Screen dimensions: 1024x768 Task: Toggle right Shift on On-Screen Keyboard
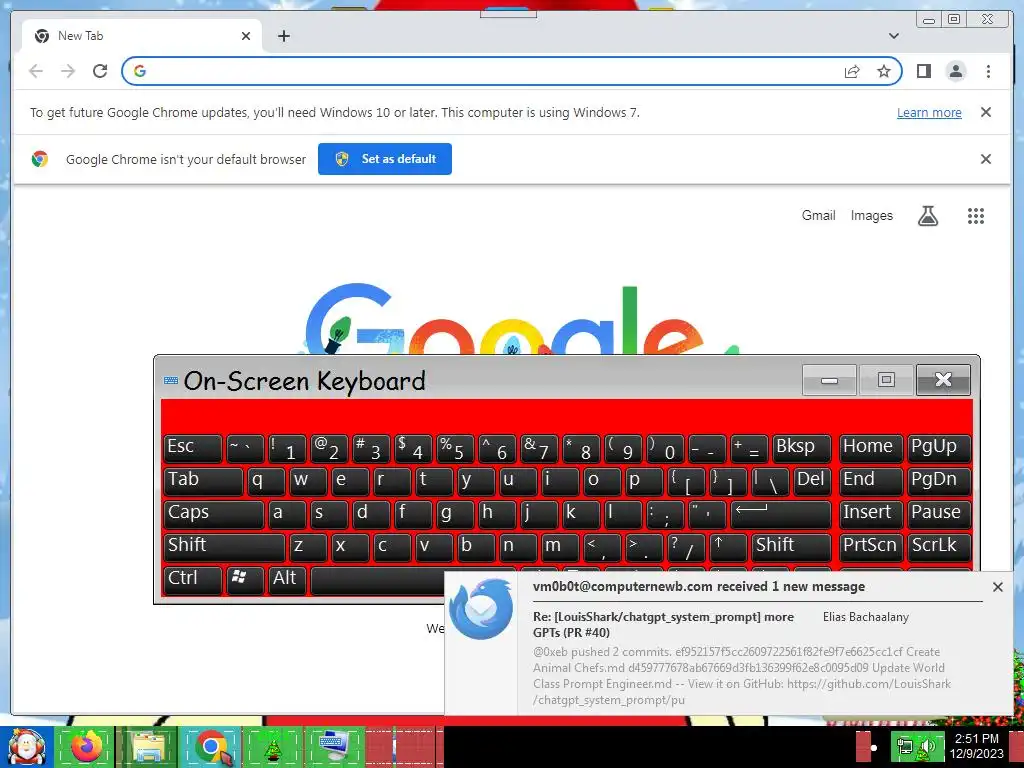tap(792, 547)
